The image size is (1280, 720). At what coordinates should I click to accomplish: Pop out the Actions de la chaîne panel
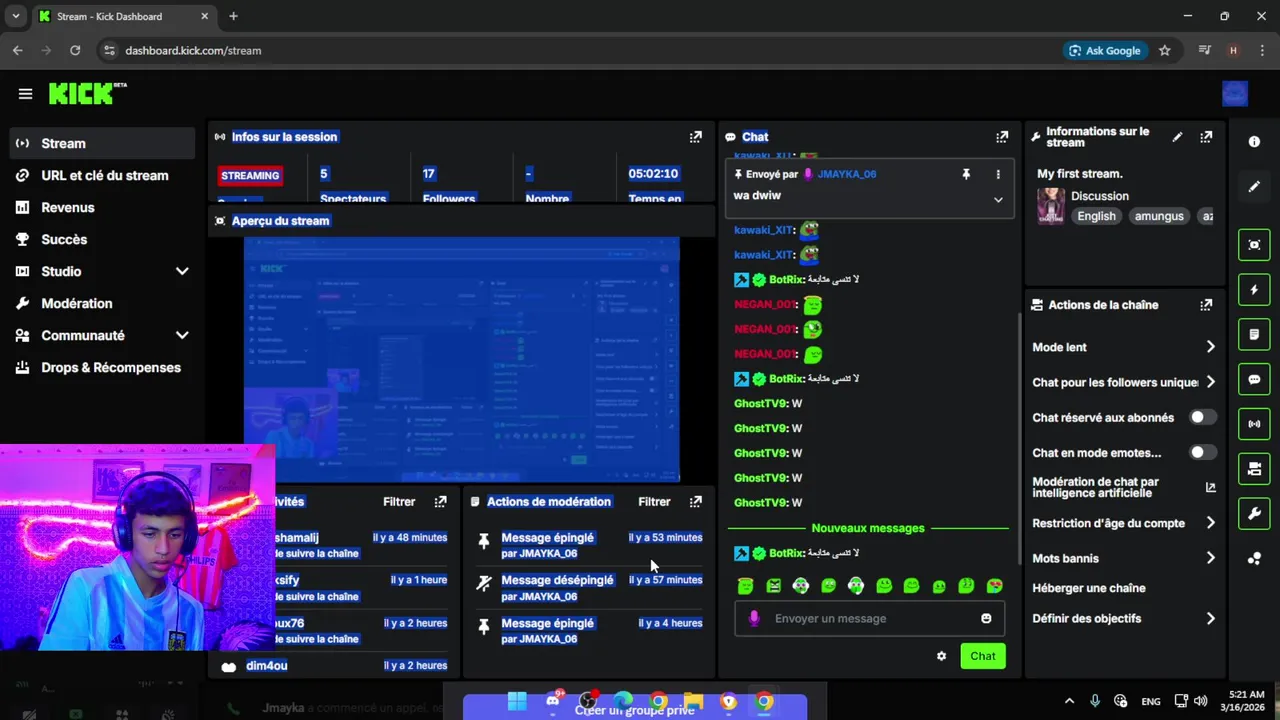(x=1206, y=305)
